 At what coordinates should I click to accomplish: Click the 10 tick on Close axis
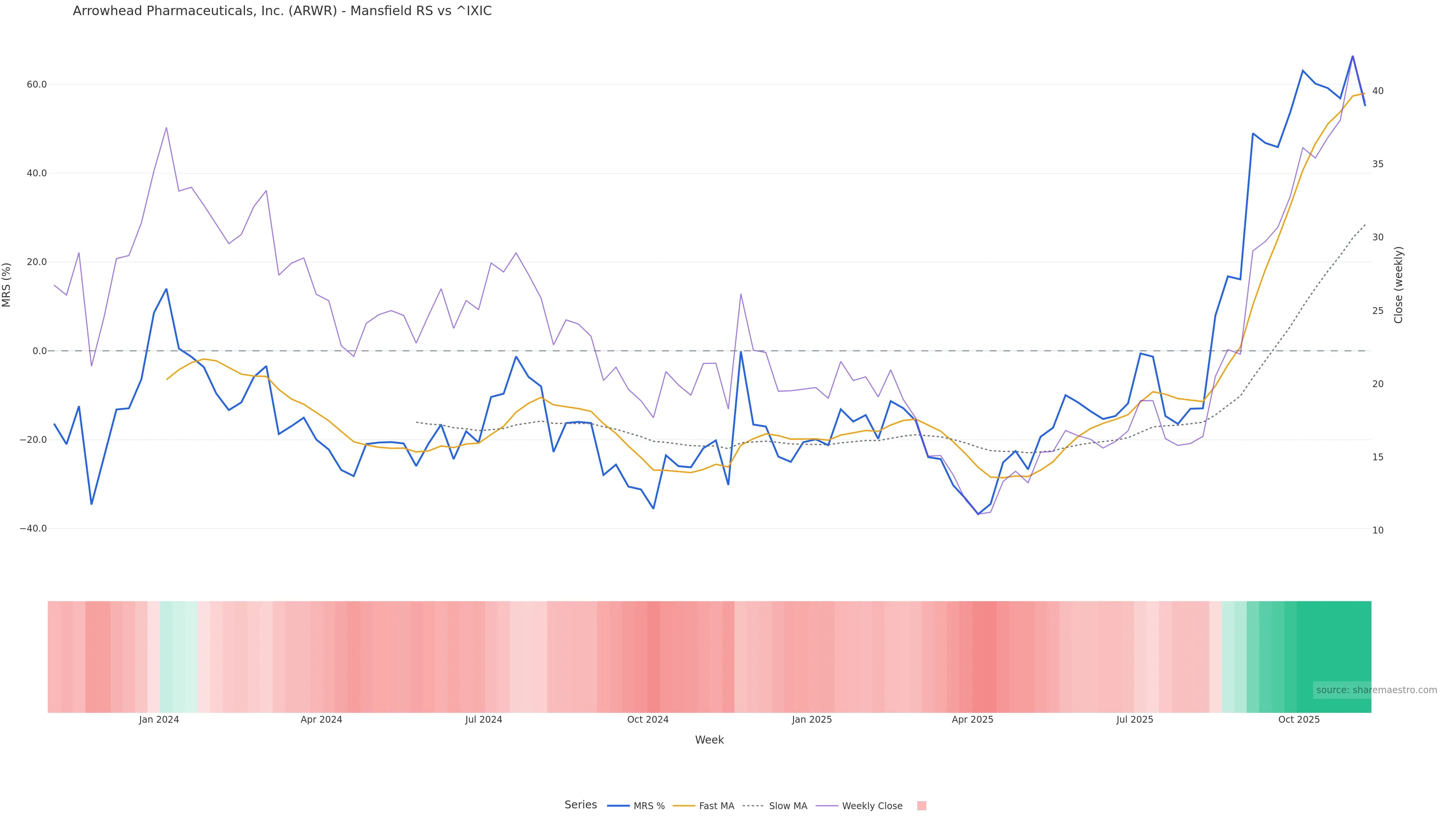coord(1378,530)
